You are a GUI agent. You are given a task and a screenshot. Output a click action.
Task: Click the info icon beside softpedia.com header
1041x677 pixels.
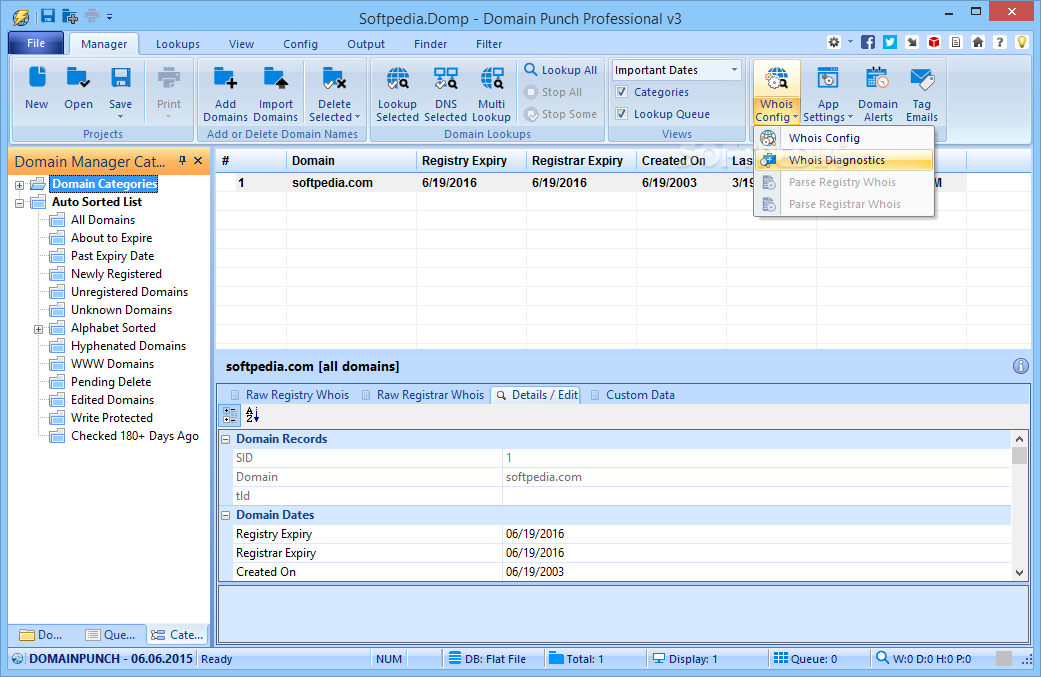[1020, 366]
